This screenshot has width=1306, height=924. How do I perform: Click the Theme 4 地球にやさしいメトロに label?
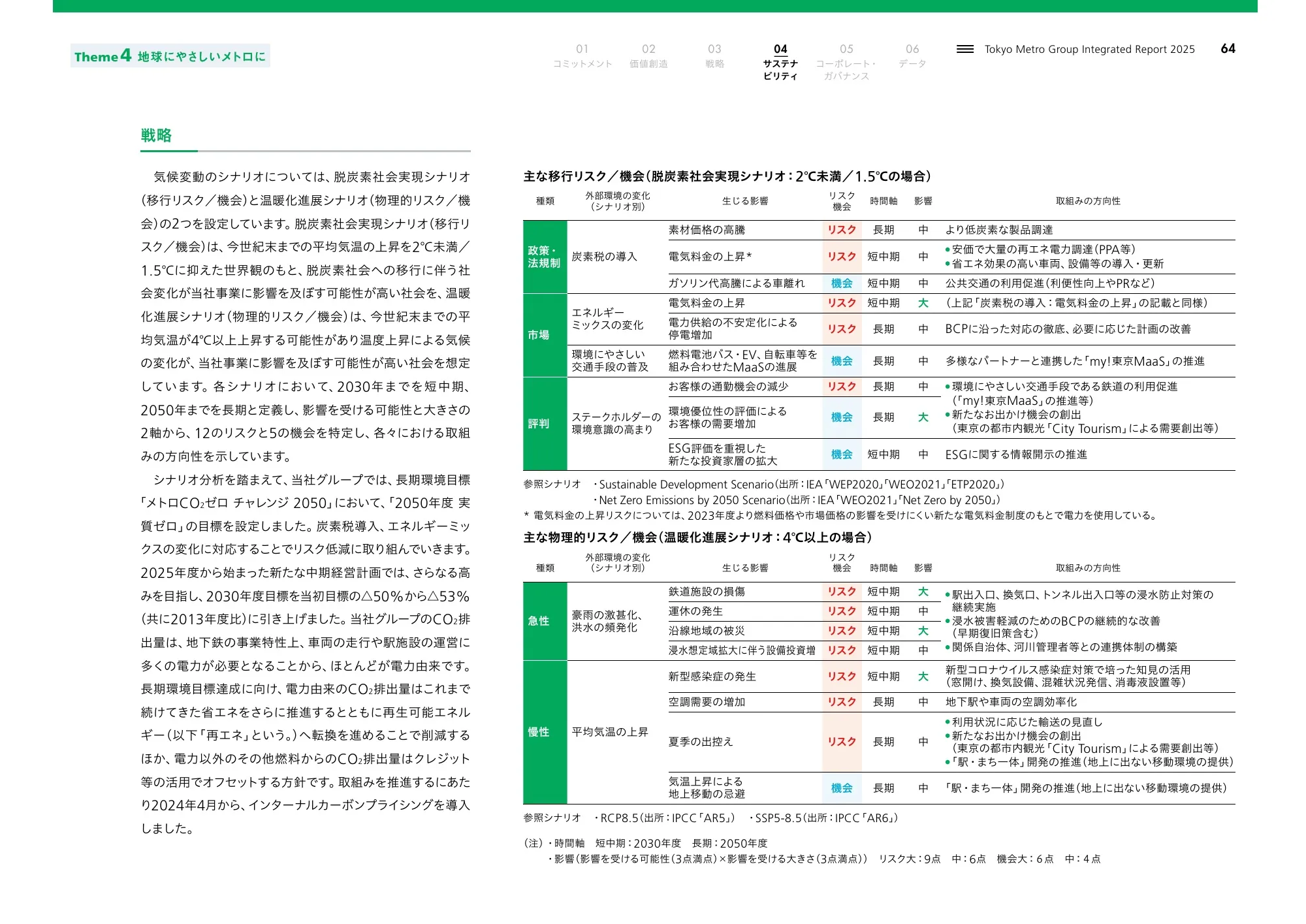pos(170,56)
